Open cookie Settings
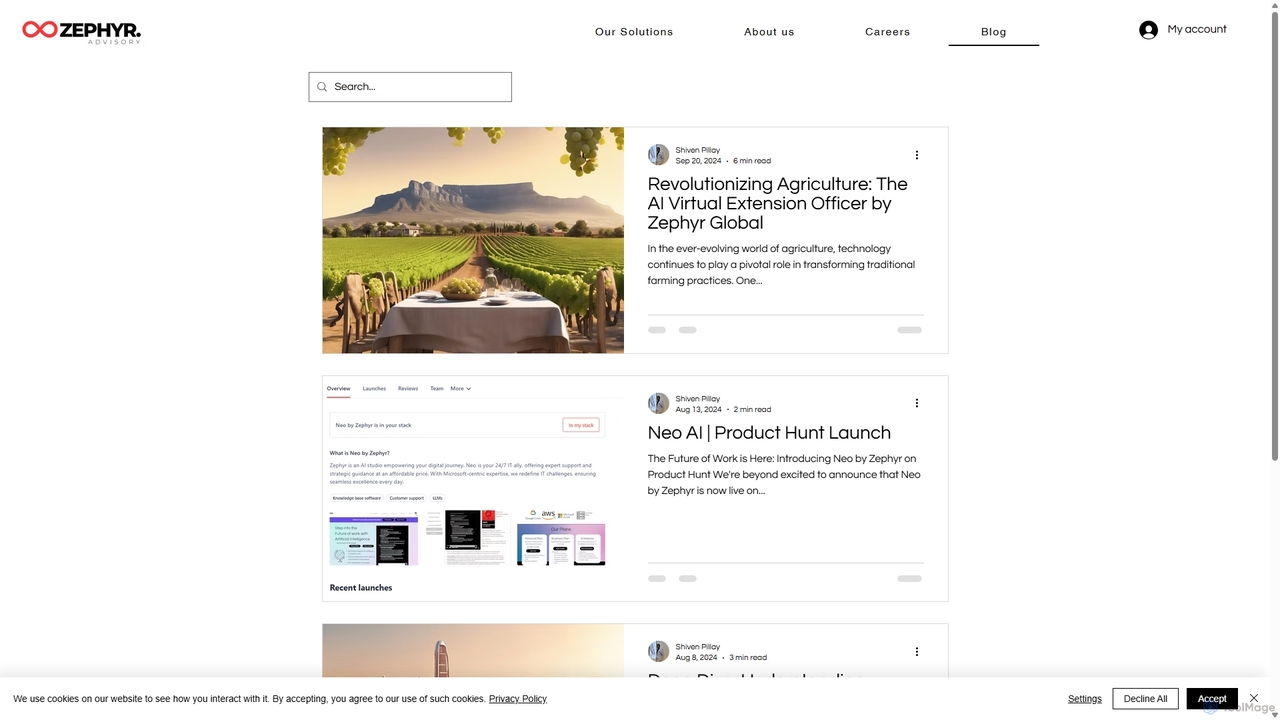Viewport: 1280px width, 720px height. tap(1085, 699)
